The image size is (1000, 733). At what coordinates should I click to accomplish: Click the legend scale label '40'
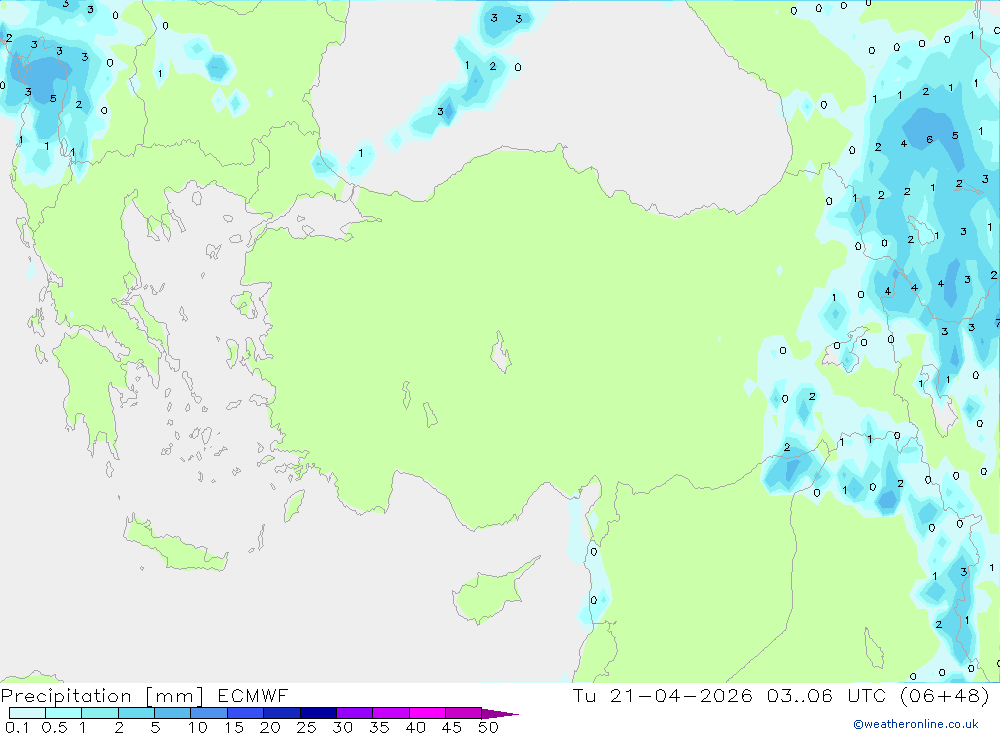416,727
